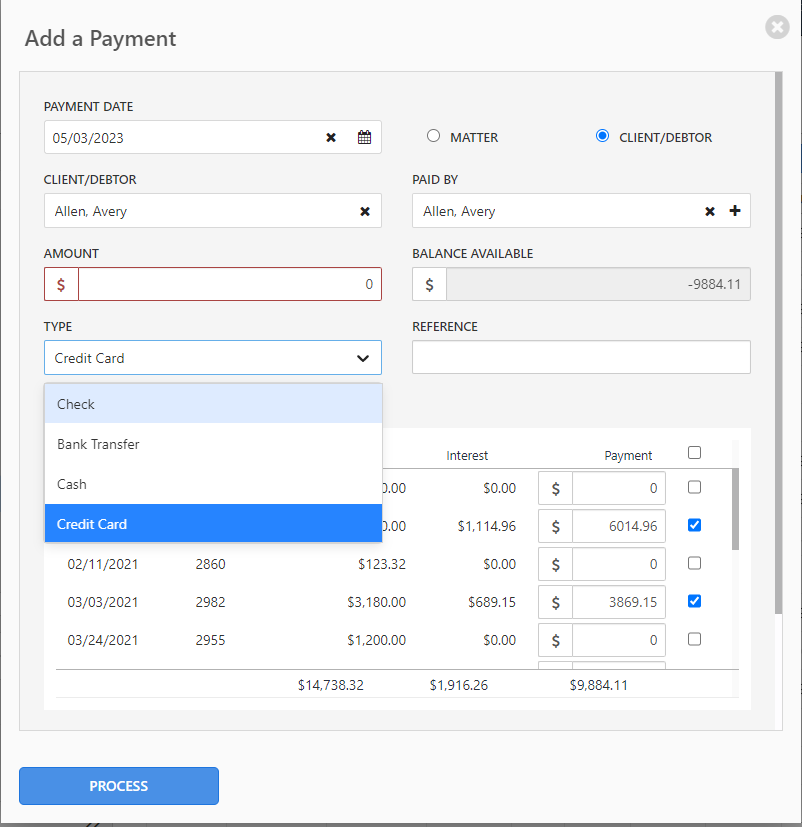The width and height of the screenshot is (802, 827).
Task: Enable the checkbox for invoice 2860
Action: click(x=694, y=563)
